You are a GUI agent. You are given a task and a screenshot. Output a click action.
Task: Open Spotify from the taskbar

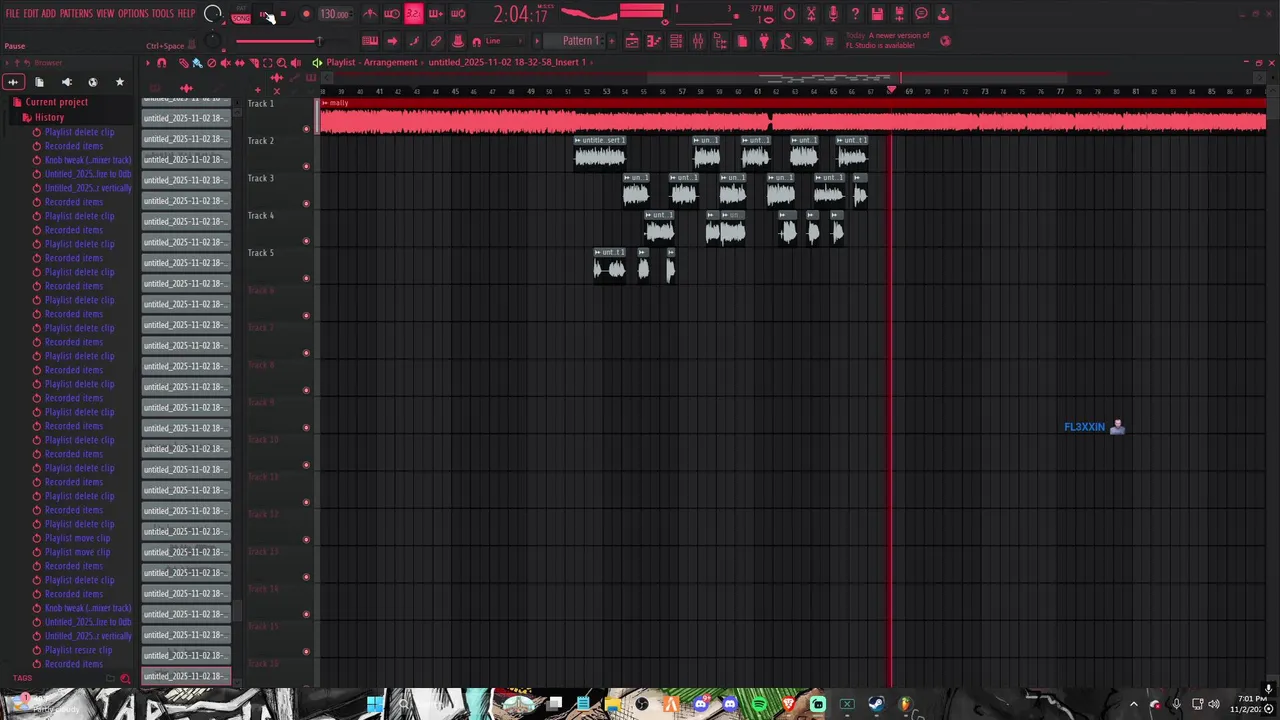click(759, 704)
